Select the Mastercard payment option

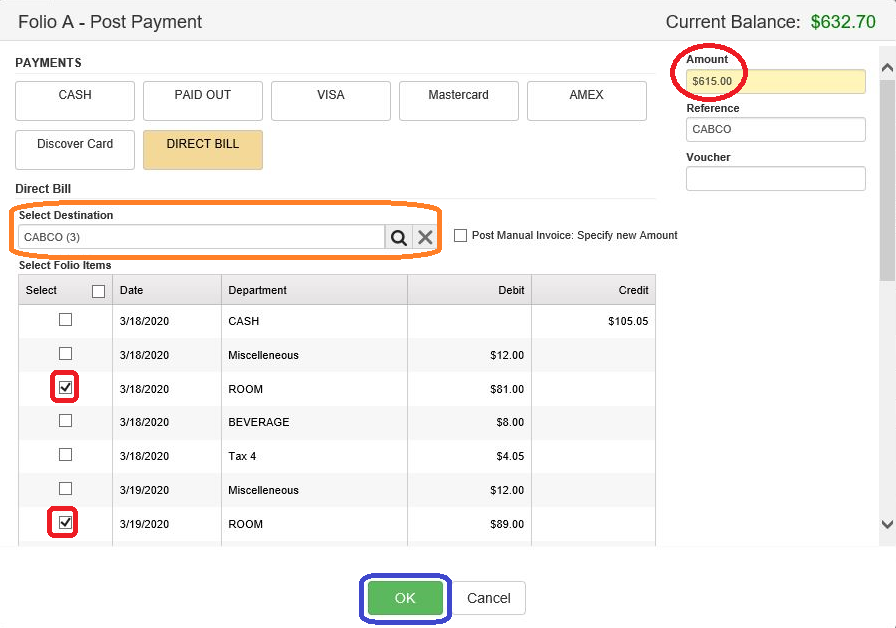(x=458, y=100)
